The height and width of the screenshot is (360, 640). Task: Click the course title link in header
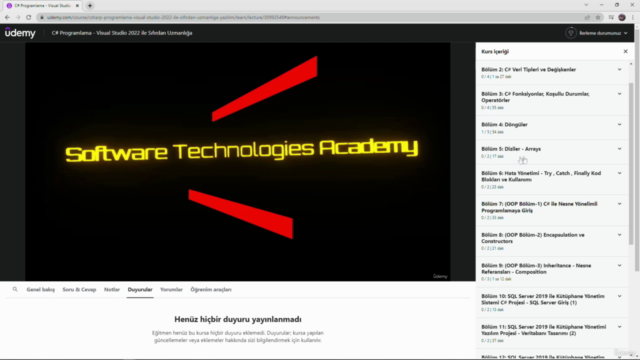coord(122,33)
